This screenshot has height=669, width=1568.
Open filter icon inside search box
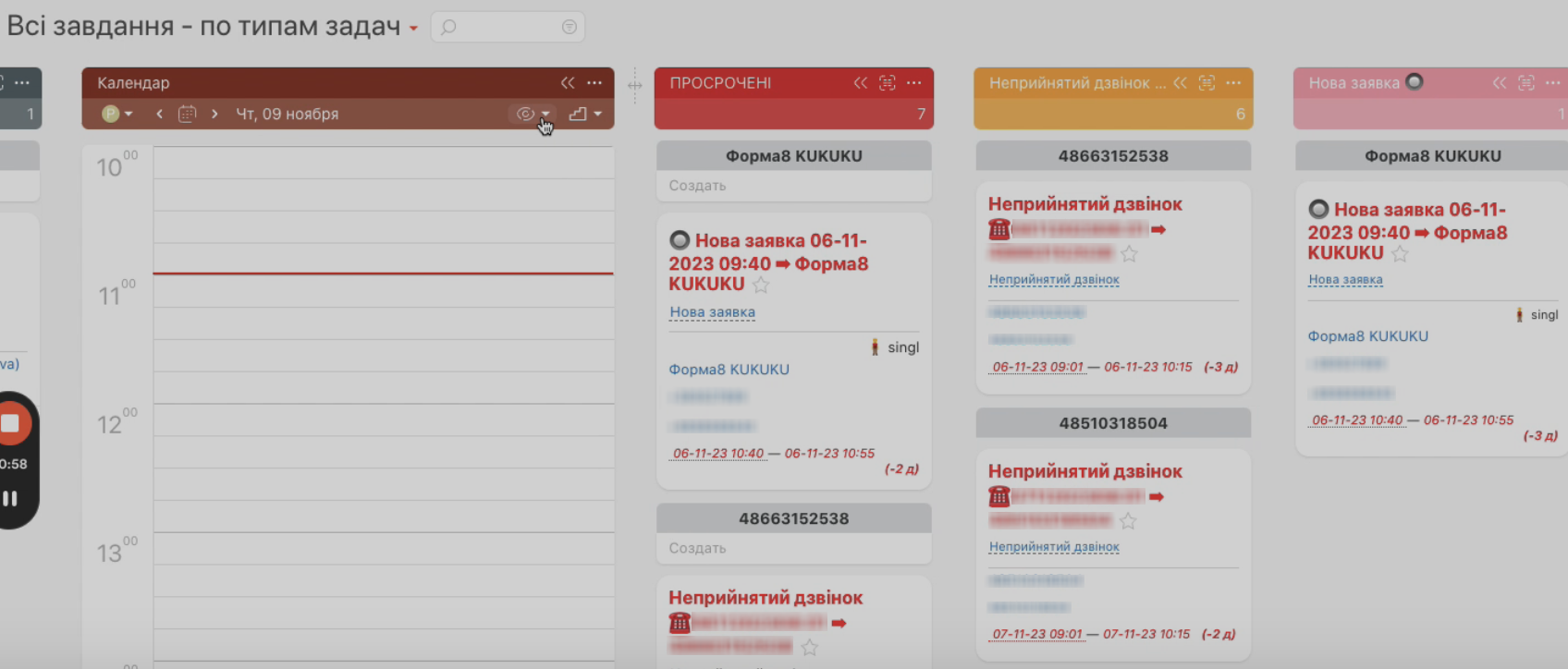click(569, 28)
